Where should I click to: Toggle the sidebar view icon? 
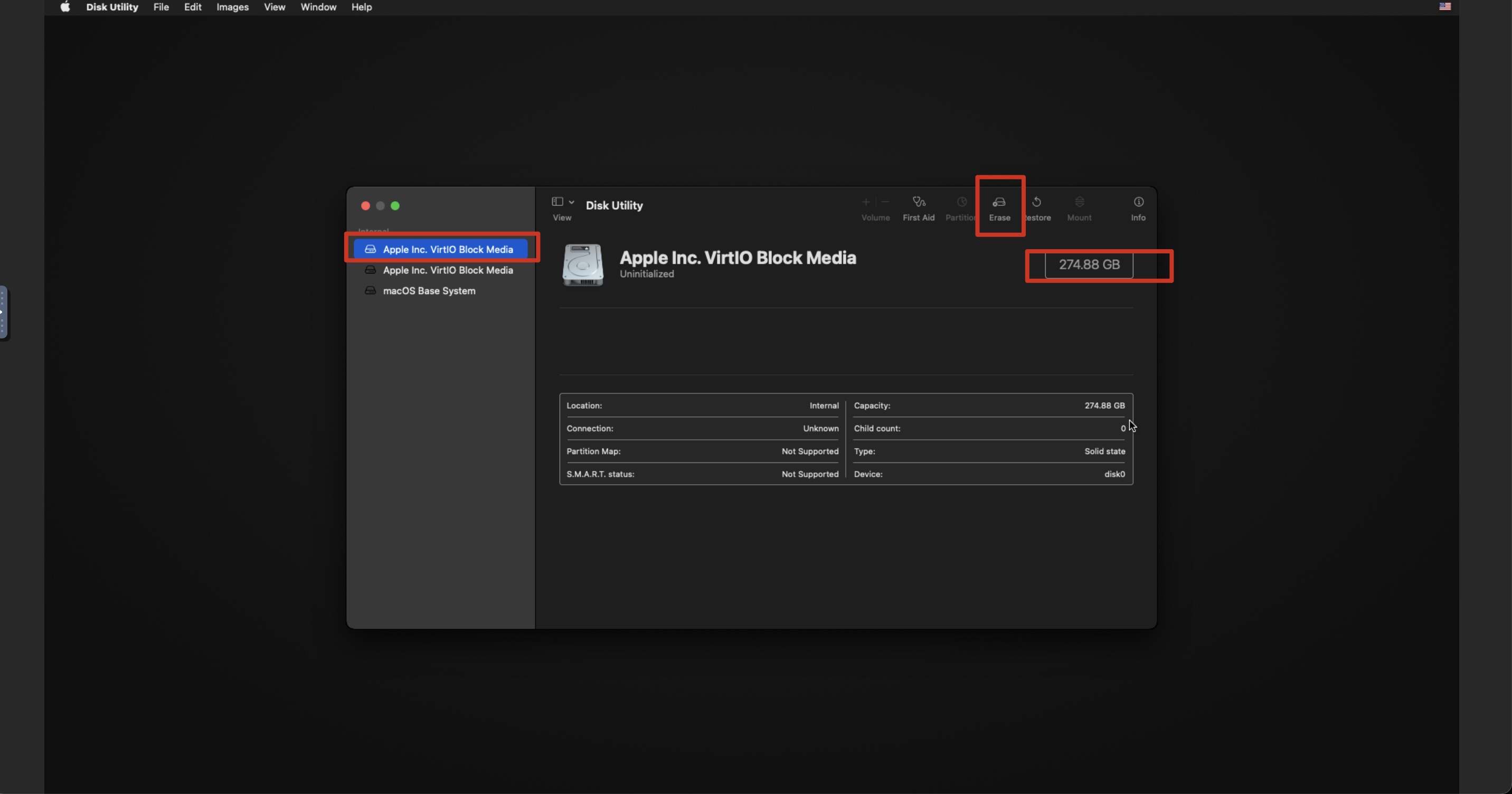557,202
